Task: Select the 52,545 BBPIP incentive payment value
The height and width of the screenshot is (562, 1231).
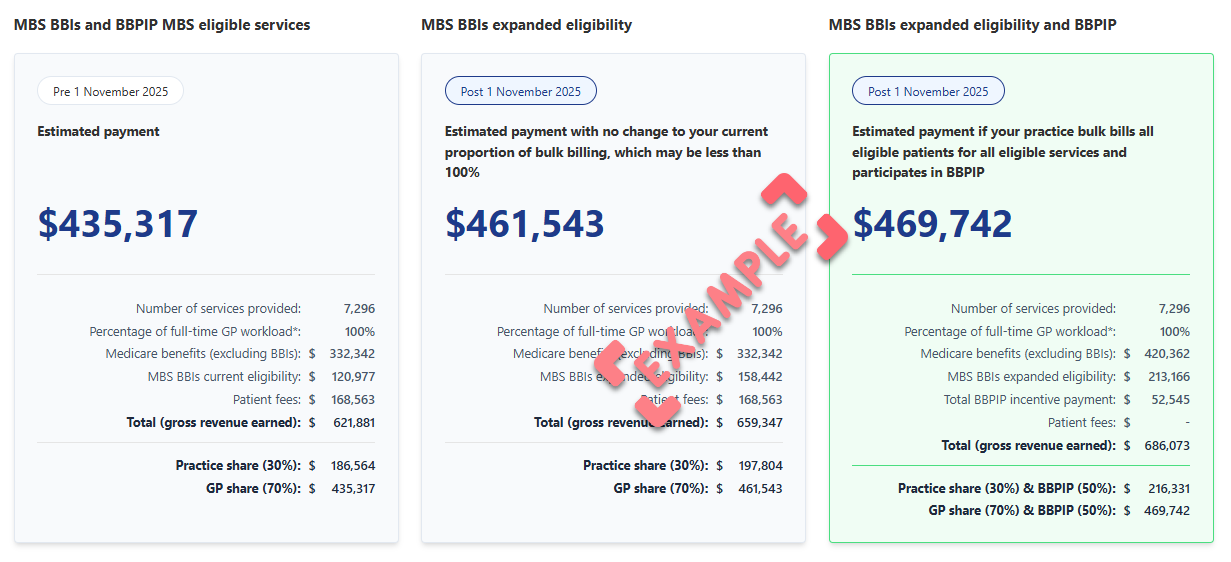Action: pyautogui.click(x=1167, y=400)
